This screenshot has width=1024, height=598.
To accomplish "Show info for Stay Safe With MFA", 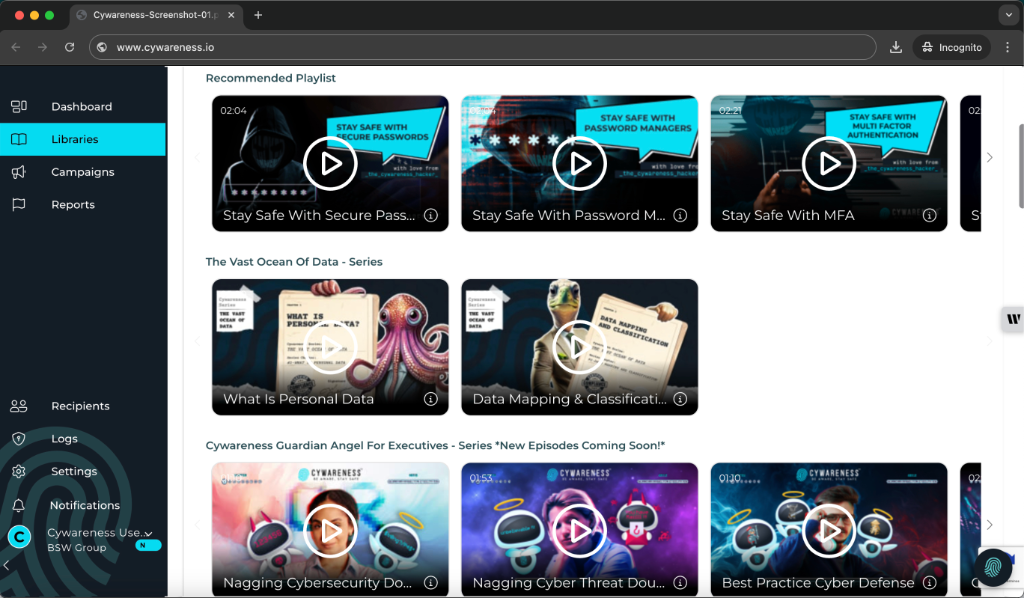I will pos(929,215).
